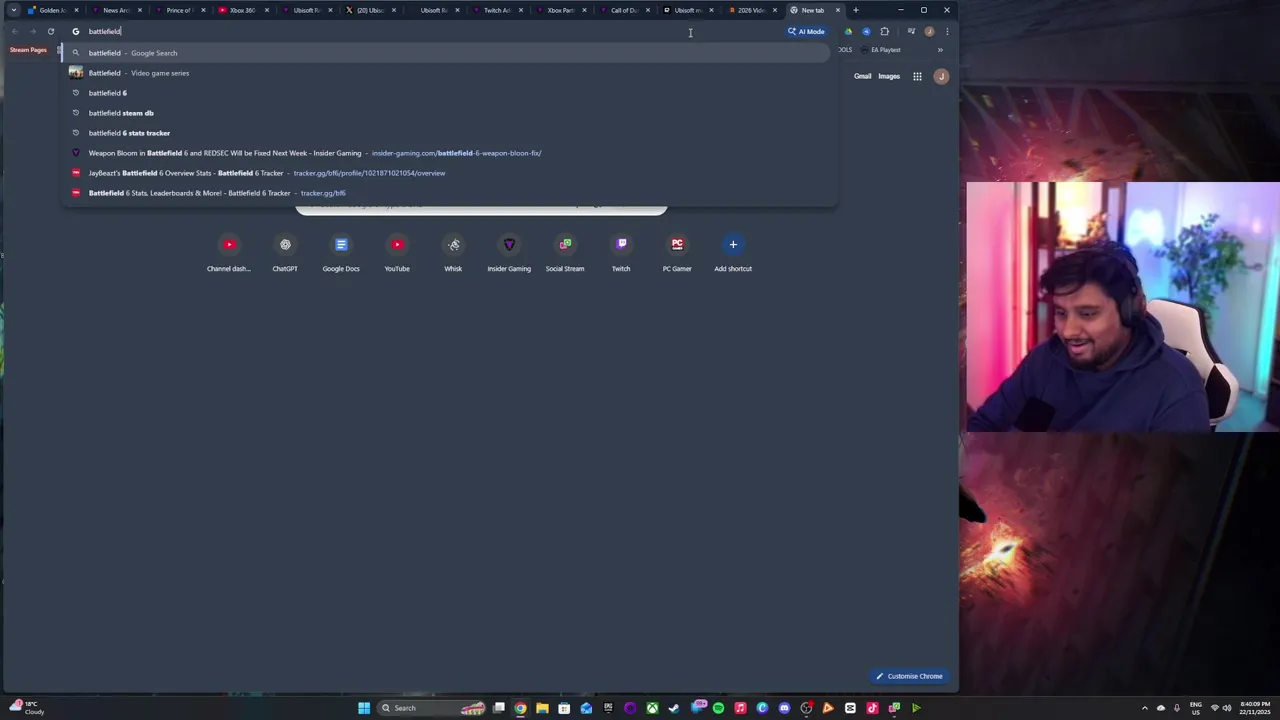Switch to the Prince of Persia tab
This screenshot has height=720, width=1280.
(x=179, y=10)
